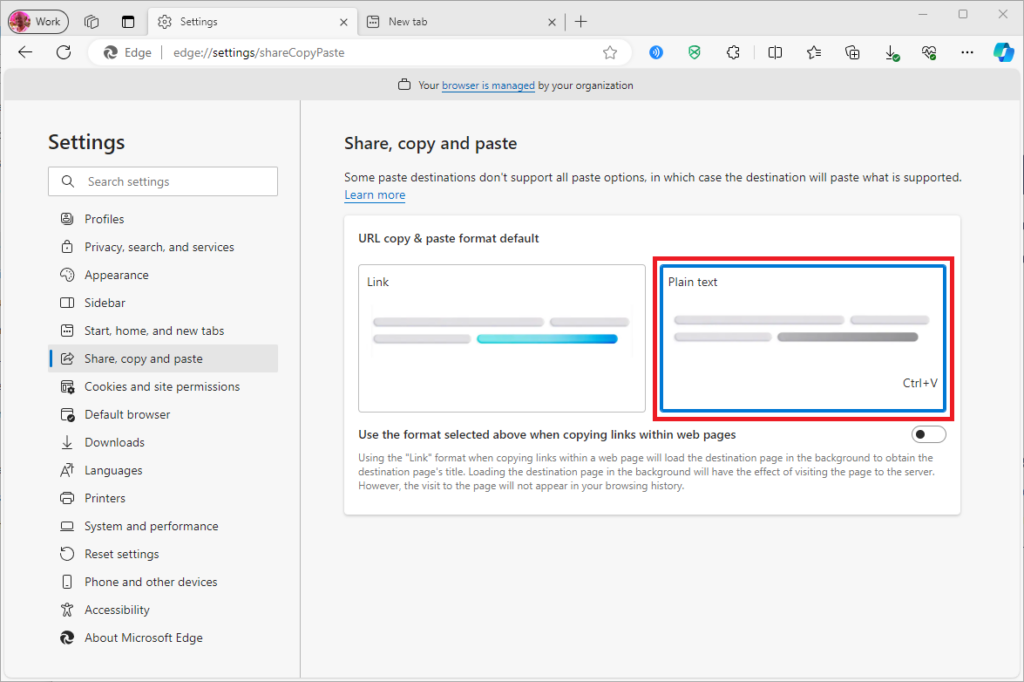This screenshot has width=1024, height=682.
Task: Maximize the Edge window
Action: (963, 14)
